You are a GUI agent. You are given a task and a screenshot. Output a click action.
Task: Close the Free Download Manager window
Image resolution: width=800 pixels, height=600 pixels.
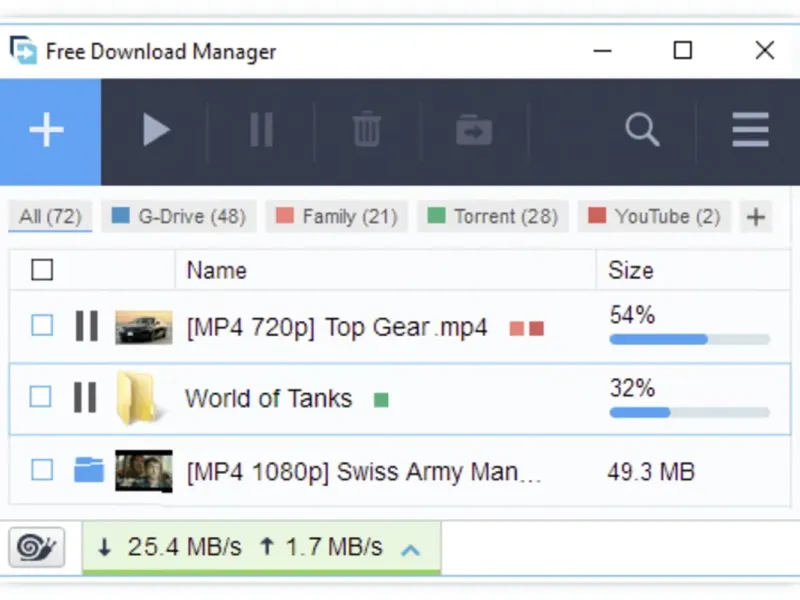click(x=765, y=51)
